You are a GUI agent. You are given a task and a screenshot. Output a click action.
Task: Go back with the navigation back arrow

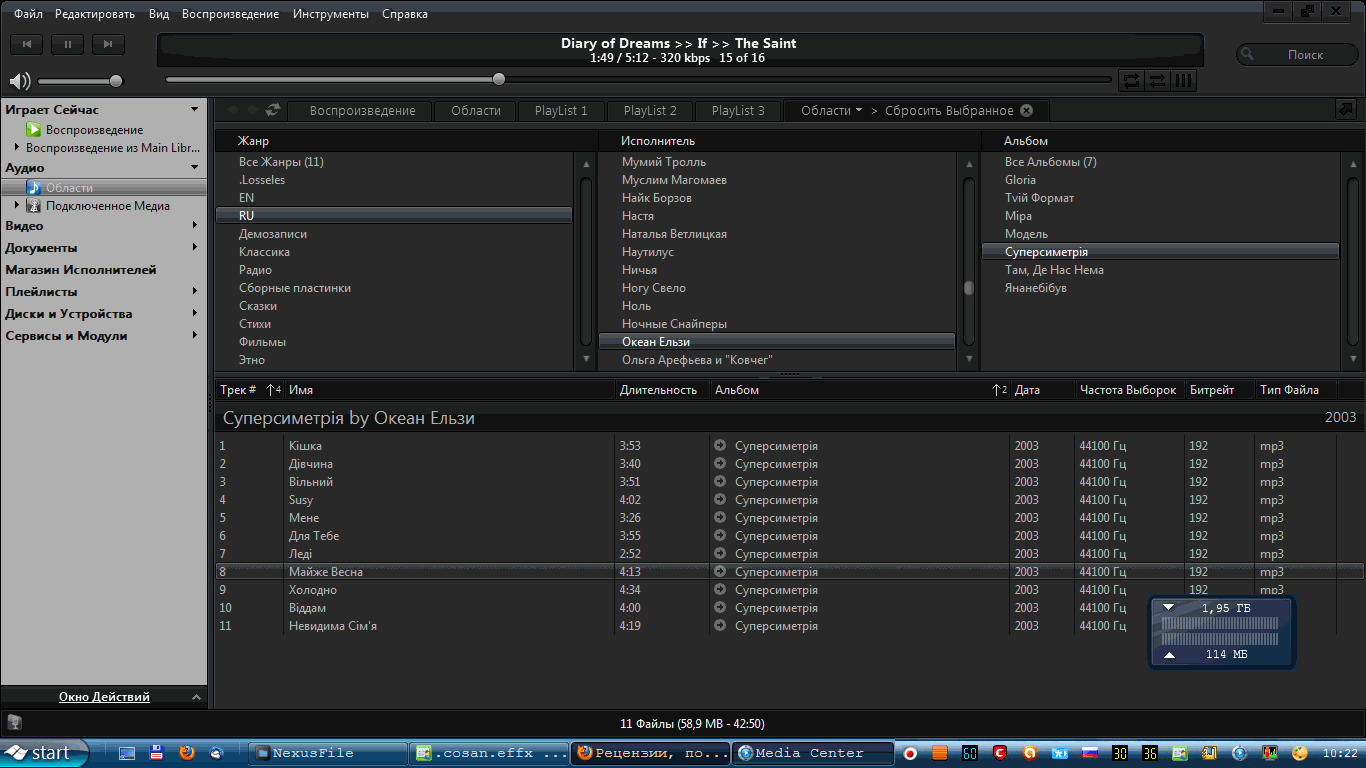[x=234, y=110]
